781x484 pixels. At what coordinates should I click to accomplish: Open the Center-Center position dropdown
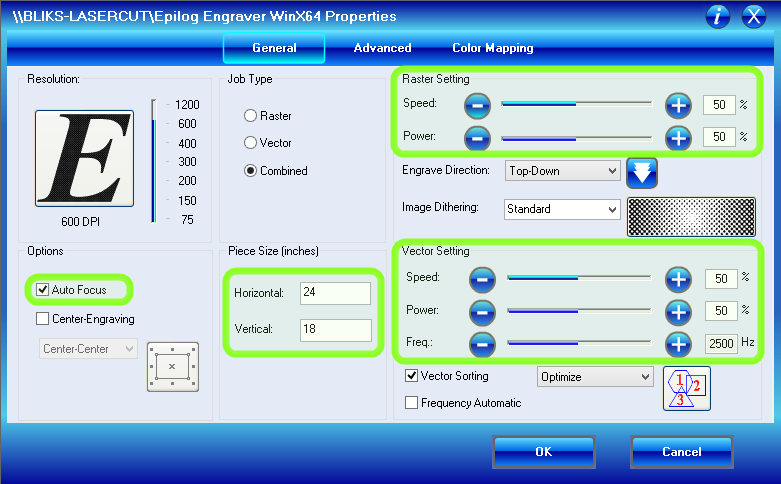(x=88, y=349)
